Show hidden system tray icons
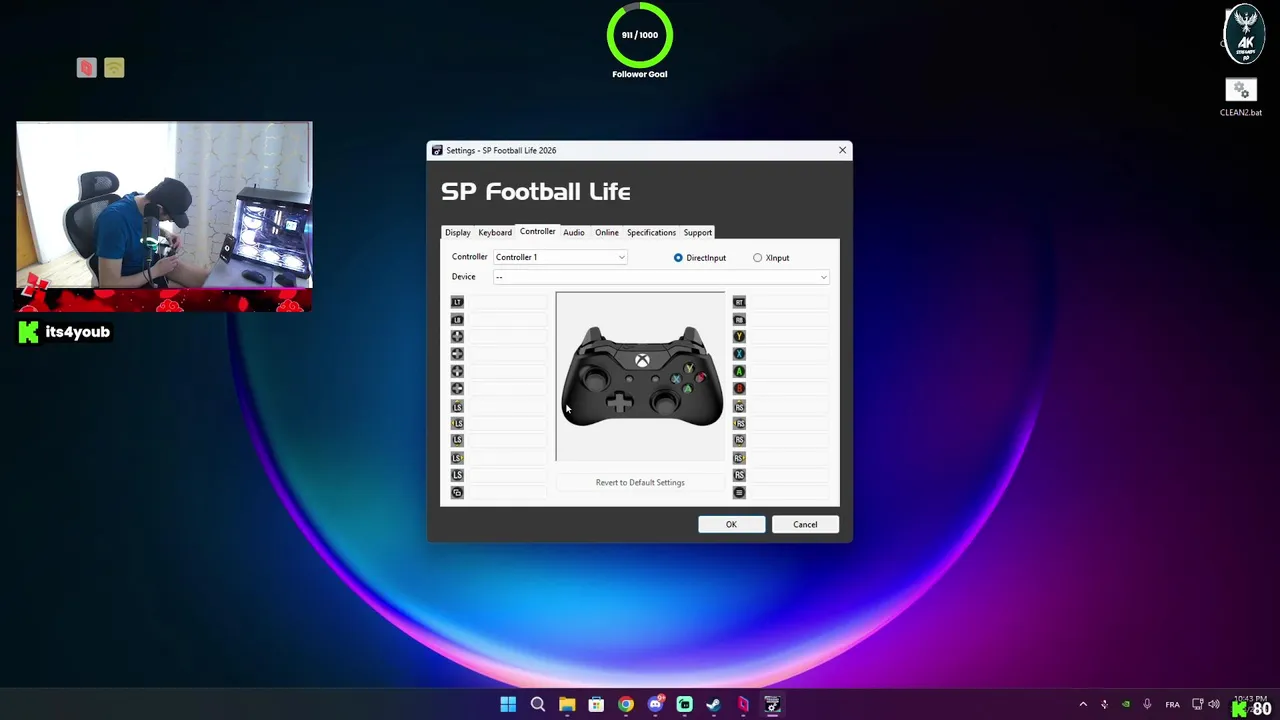Image resolution: width=1280 pixels, height=720 pixels. click(1083, 704)
